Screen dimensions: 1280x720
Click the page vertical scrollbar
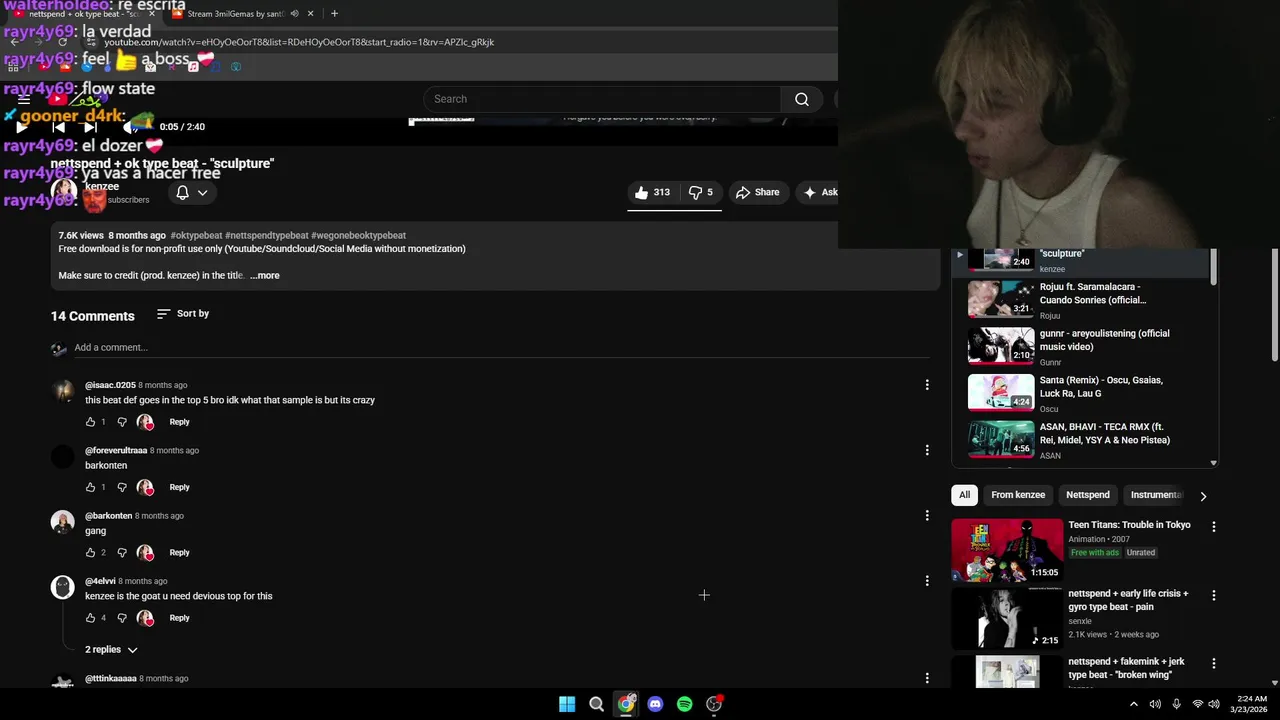coord(1274,305)
